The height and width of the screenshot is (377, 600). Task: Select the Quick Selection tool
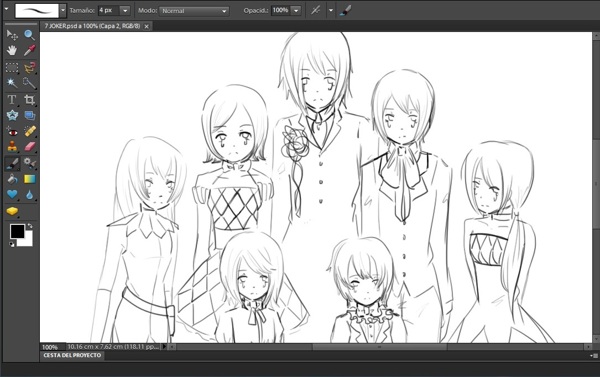(x=29, y=83)
